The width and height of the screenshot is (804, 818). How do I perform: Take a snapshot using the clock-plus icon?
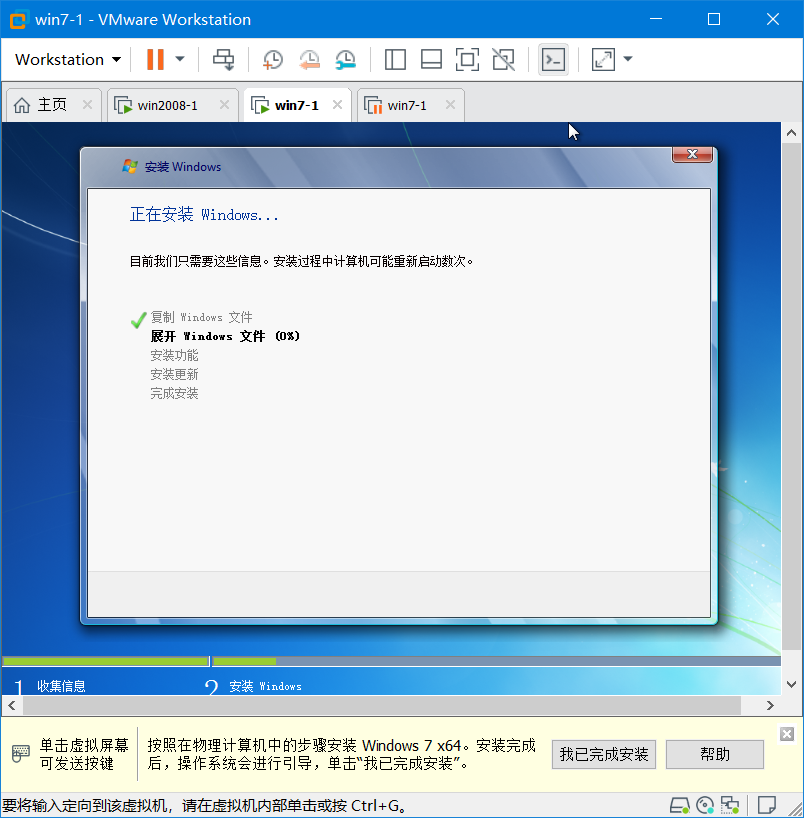pos(272,60)
